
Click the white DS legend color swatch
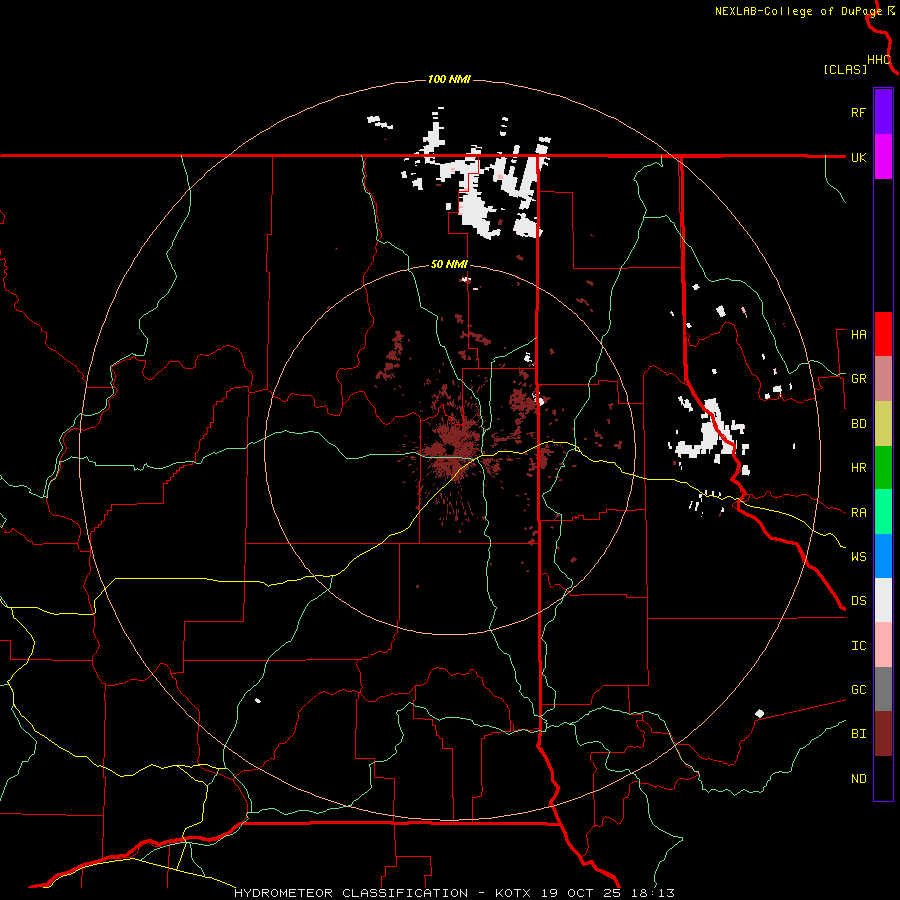click(x=883, y=600)
